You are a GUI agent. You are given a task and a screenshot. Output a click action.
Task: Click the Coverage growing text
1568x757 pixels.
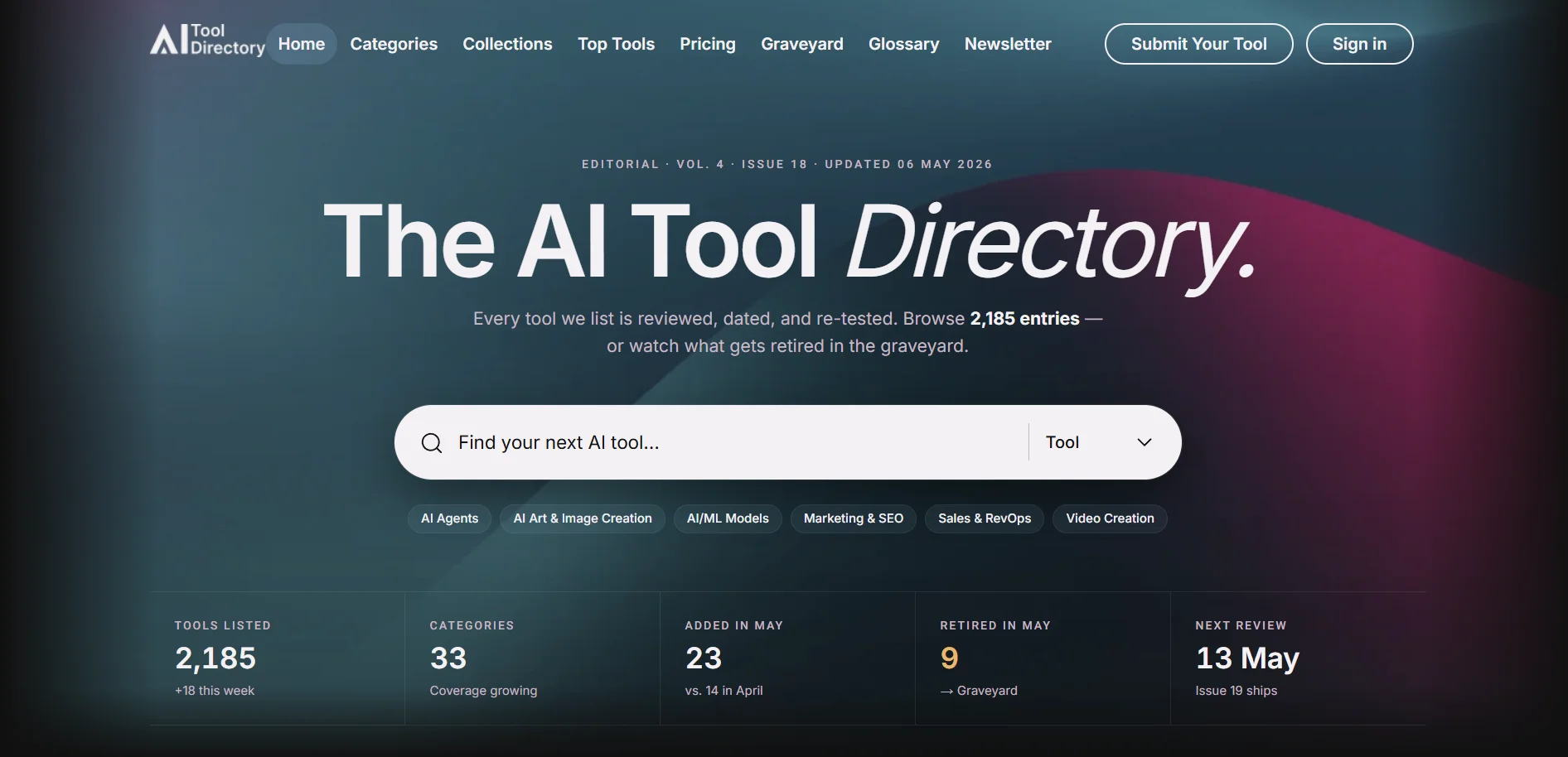483,691
